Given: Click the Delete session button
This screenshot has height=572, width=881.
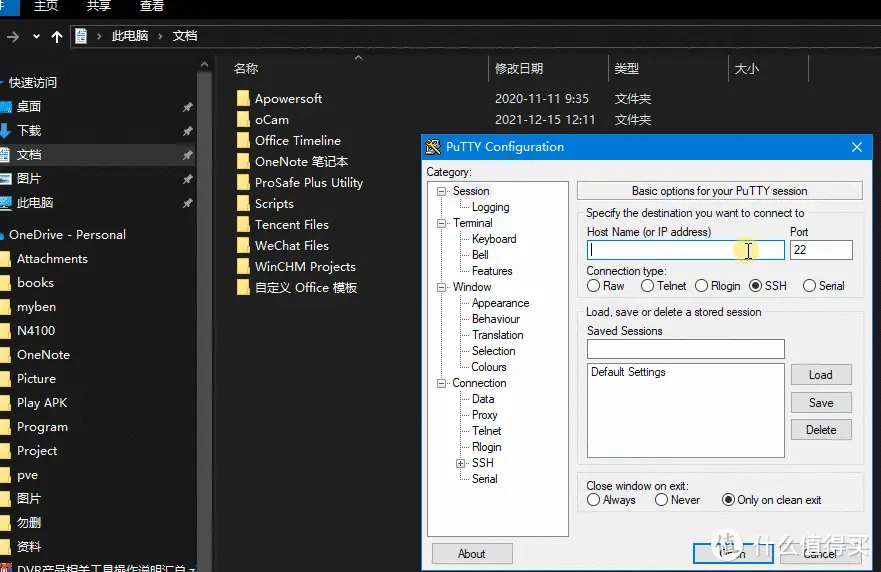Looking at the screenshot, I should (821, 430).
